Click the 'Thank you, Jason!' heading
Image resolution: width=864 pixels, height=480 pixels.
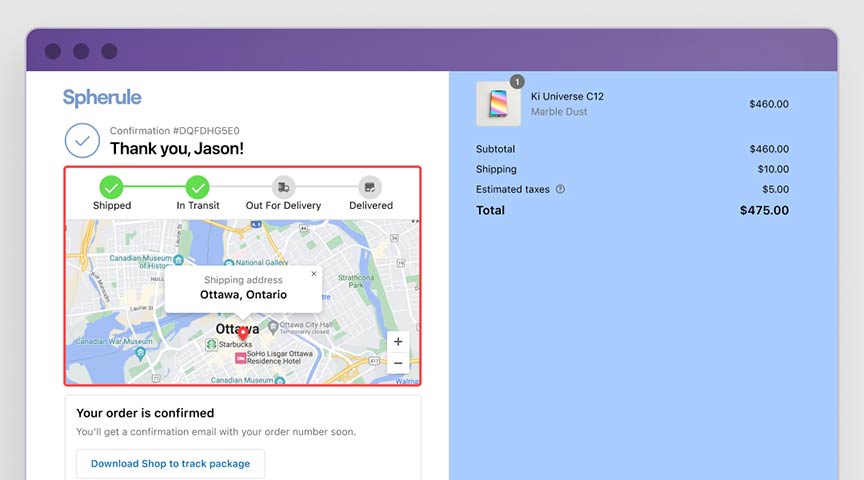[x=176, y=149]
